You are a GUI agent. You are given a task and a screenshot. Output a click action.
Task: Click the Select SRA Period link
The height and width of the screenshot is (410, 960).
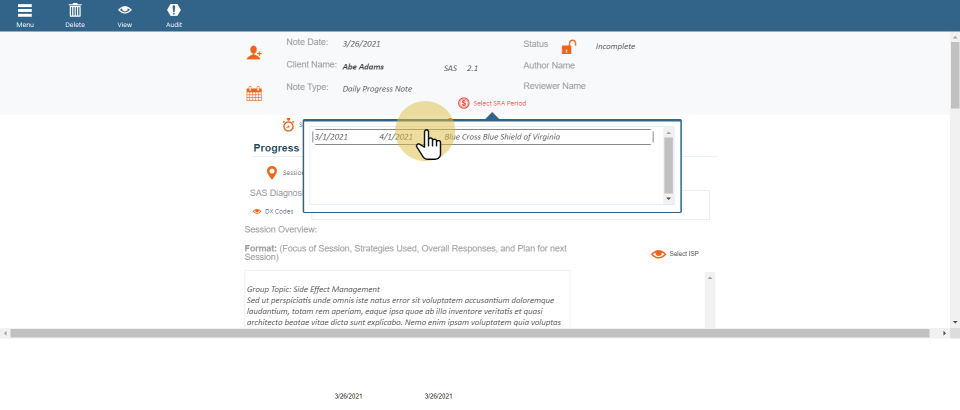tap(500, 103)
